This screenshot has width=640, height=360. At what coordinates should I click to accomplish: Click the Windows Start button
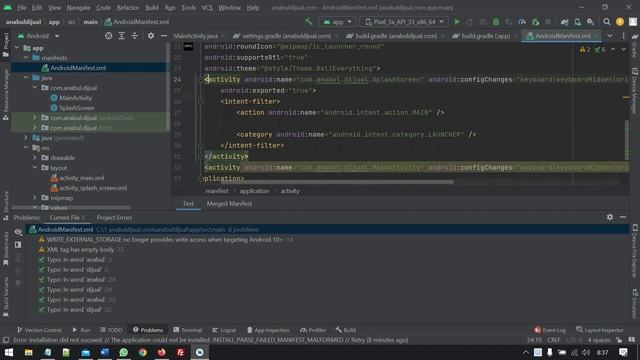click(x=9, y=352)
